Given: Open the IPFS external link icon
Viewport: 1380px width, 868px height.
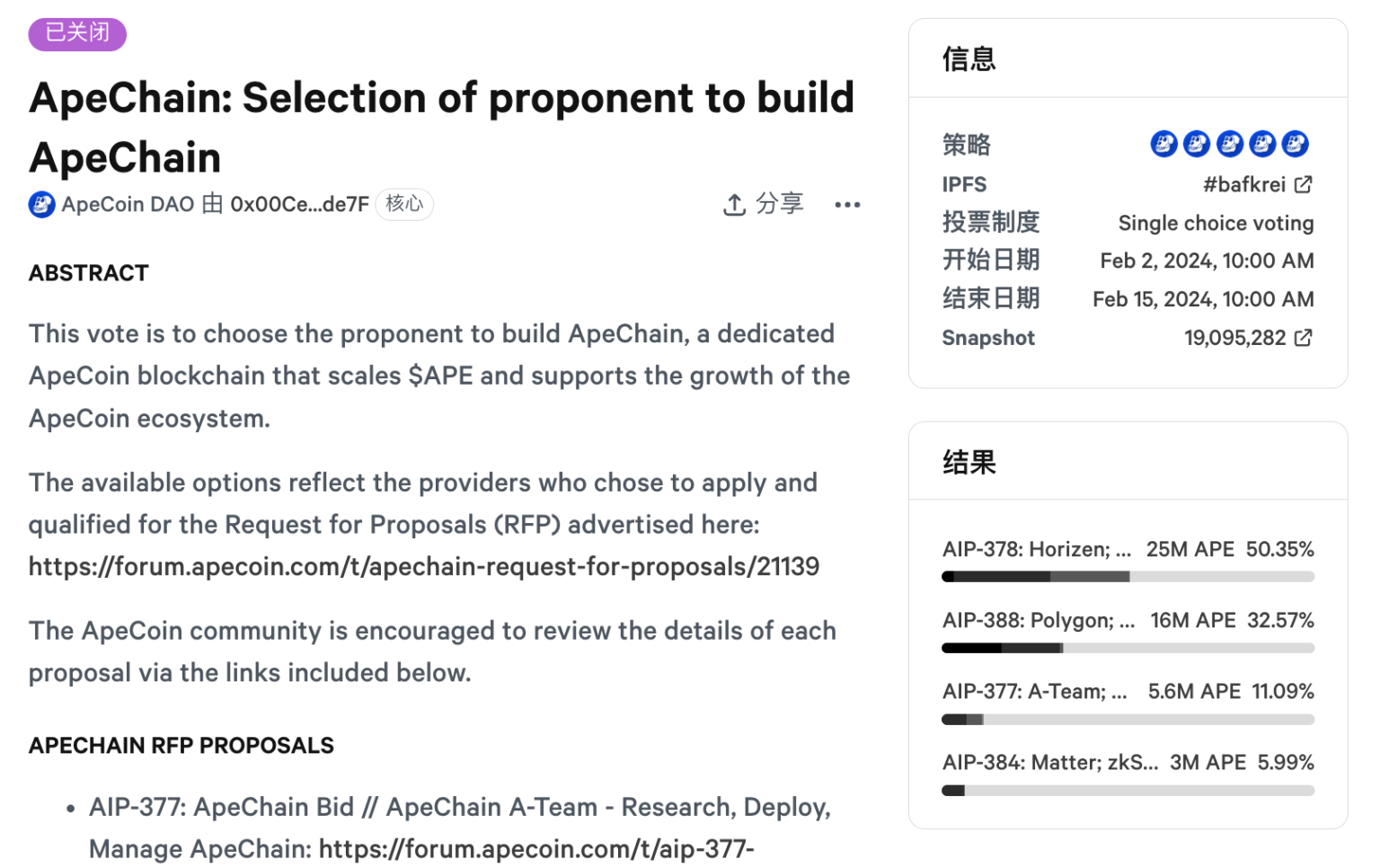Looking at the screenshot, I should pyautogui.click(x=1305, y=184).
